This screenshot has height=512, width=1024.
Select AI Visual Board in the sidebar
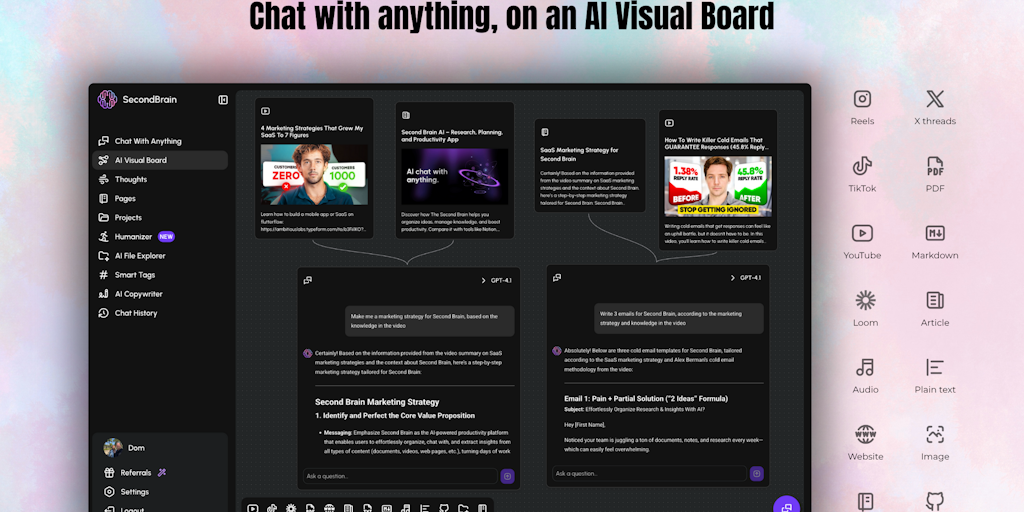pos(160,160)
